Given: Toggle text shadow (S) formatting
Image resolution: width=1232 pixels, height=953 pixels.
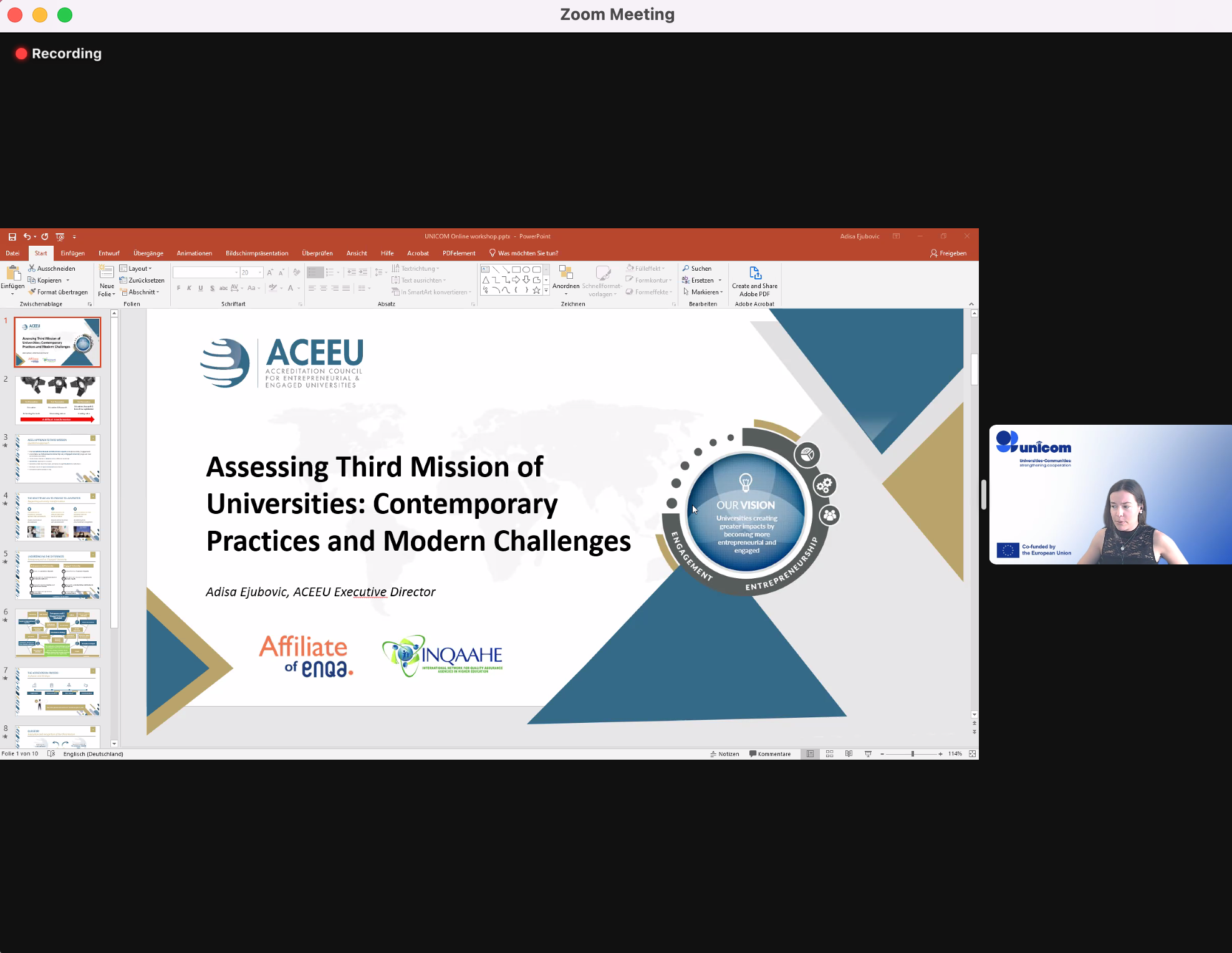Looking at the screenshot, I should pos(213,288).
